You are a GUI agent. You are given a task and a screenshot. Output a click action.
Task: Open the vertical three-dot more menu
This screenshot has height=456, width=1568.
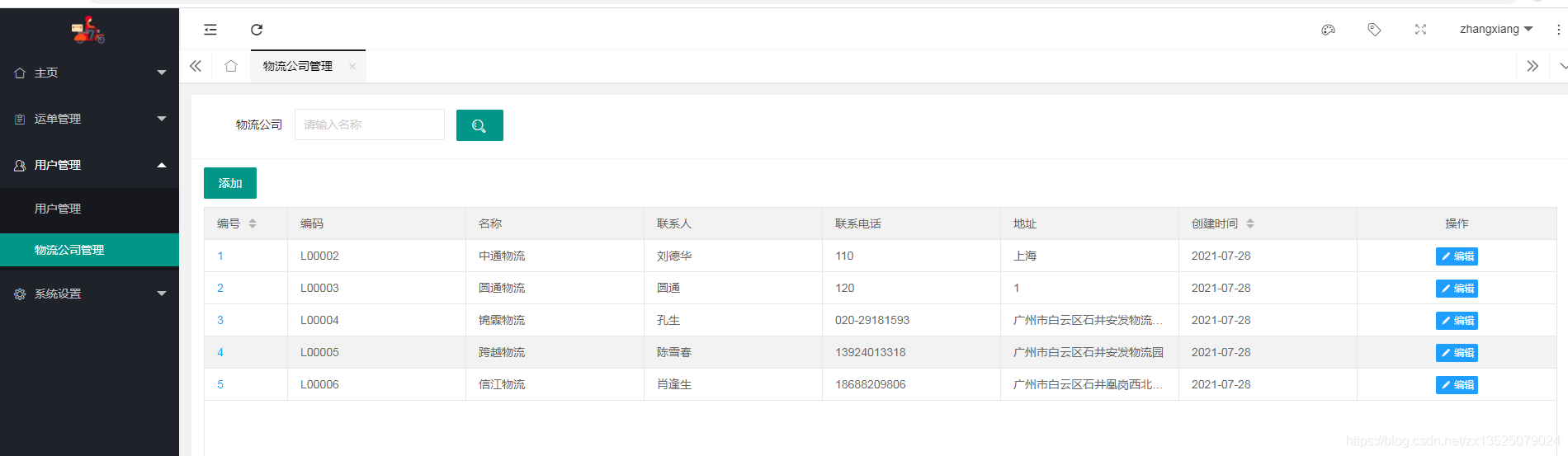pyautogui.click(x=1558, y=30)
